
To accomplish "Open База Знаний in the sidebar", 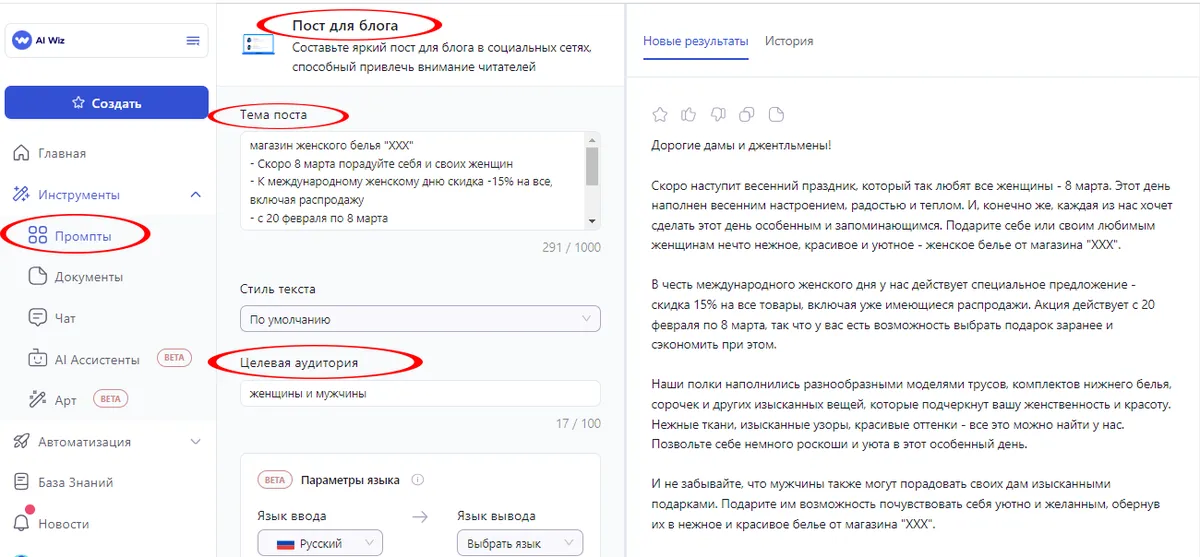I will click(x=76, y=483).
